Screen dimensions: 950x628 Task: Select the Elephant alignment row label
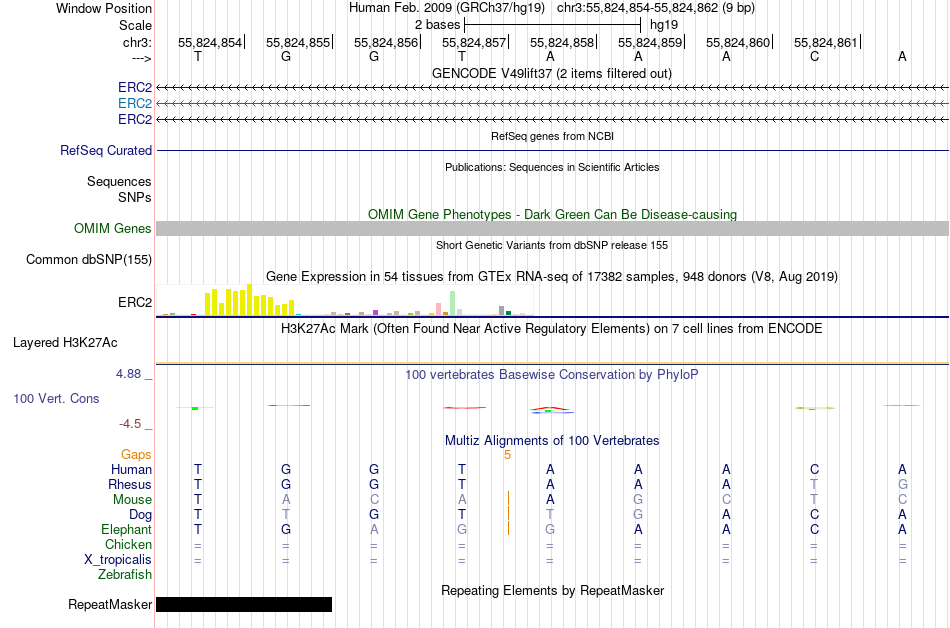(x=126, y=529)
